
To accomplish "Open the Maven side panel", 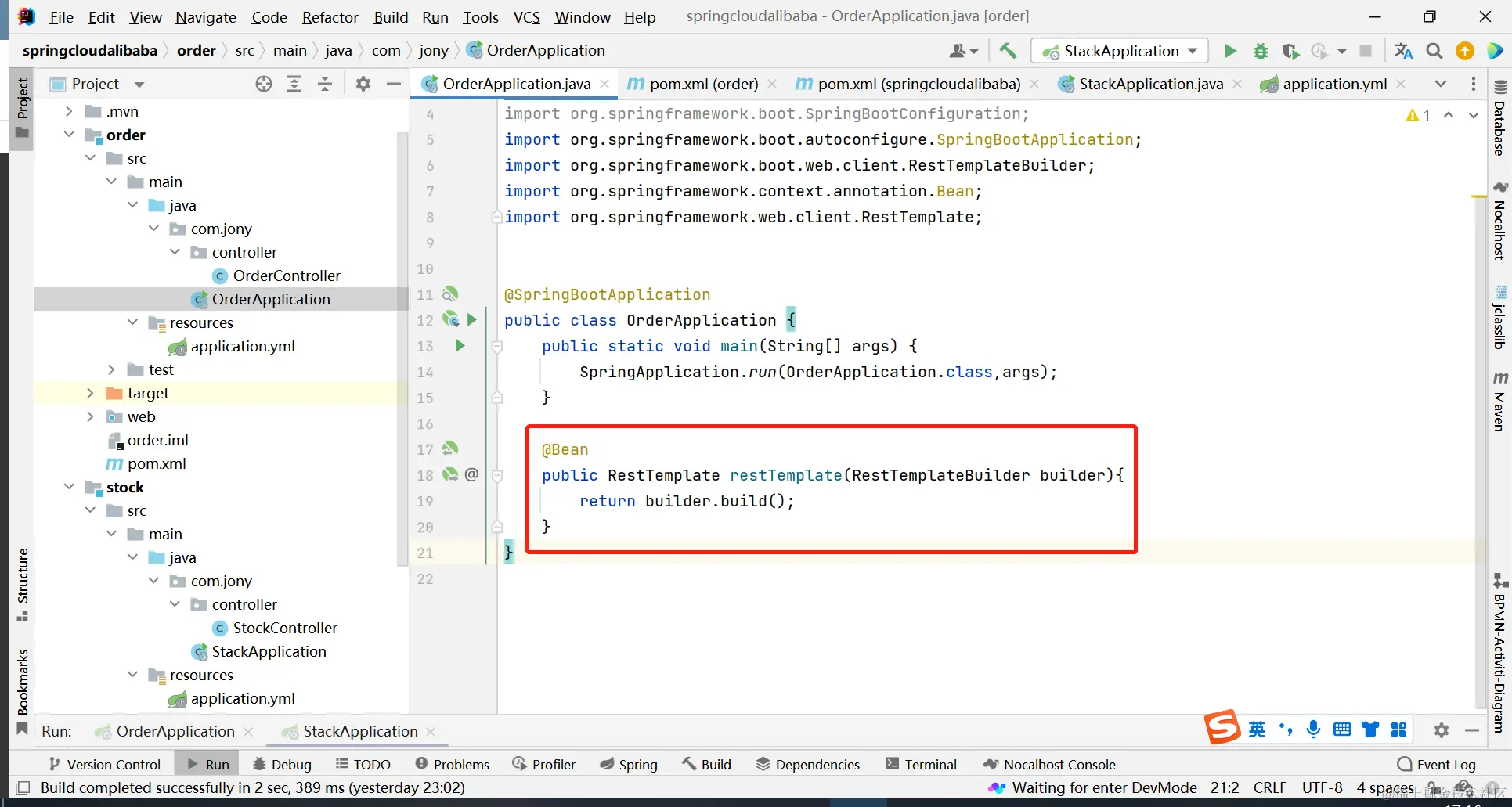I will tap(1500, 401).
